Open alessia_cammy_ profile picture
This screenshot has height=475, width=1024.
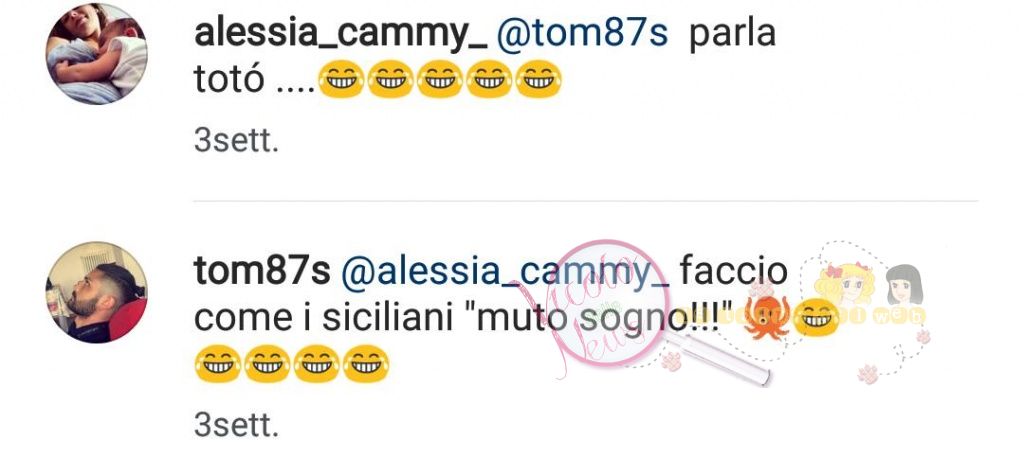pos(97,54)
